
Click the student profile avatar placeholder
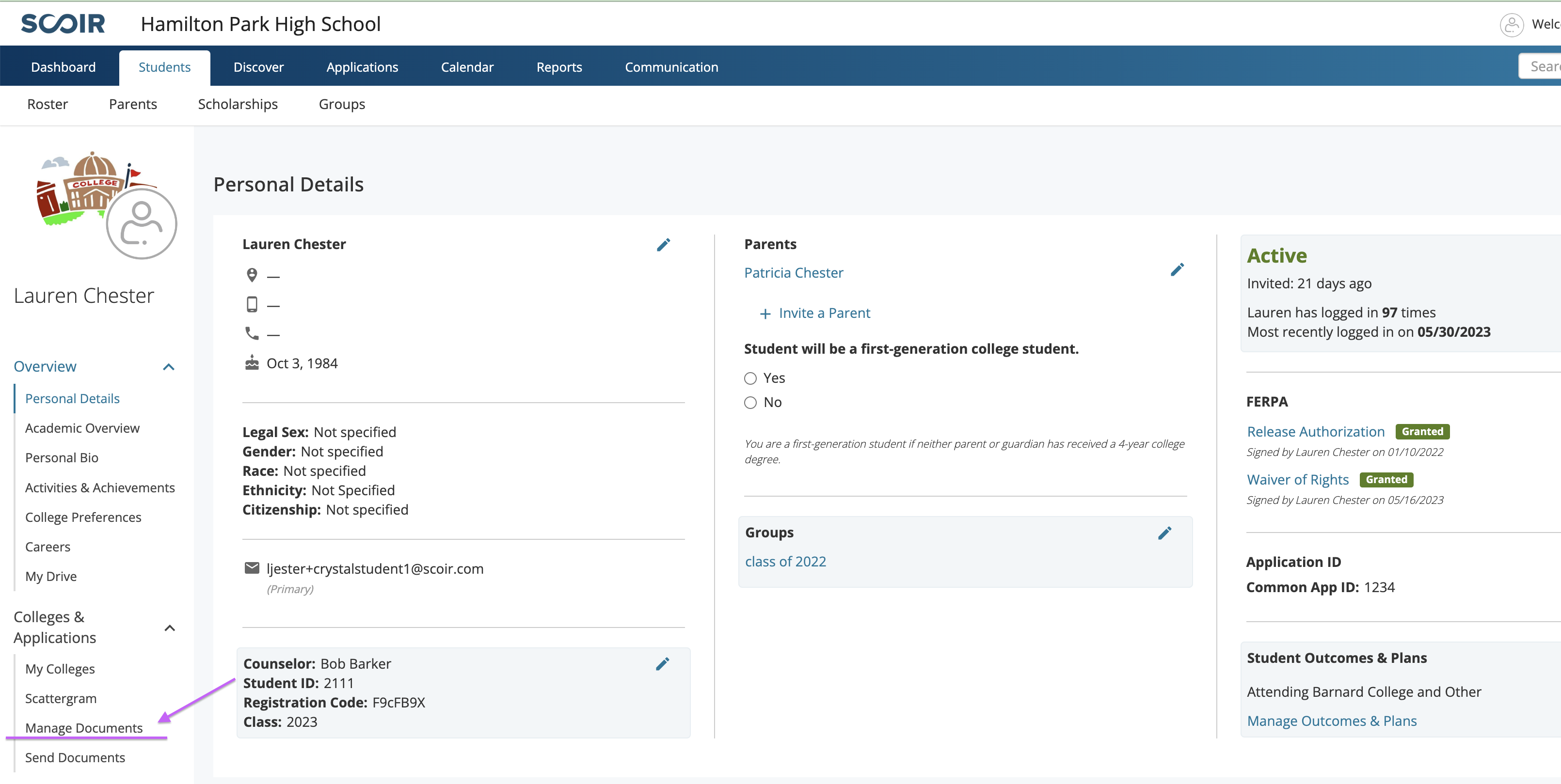coord(141,223)
